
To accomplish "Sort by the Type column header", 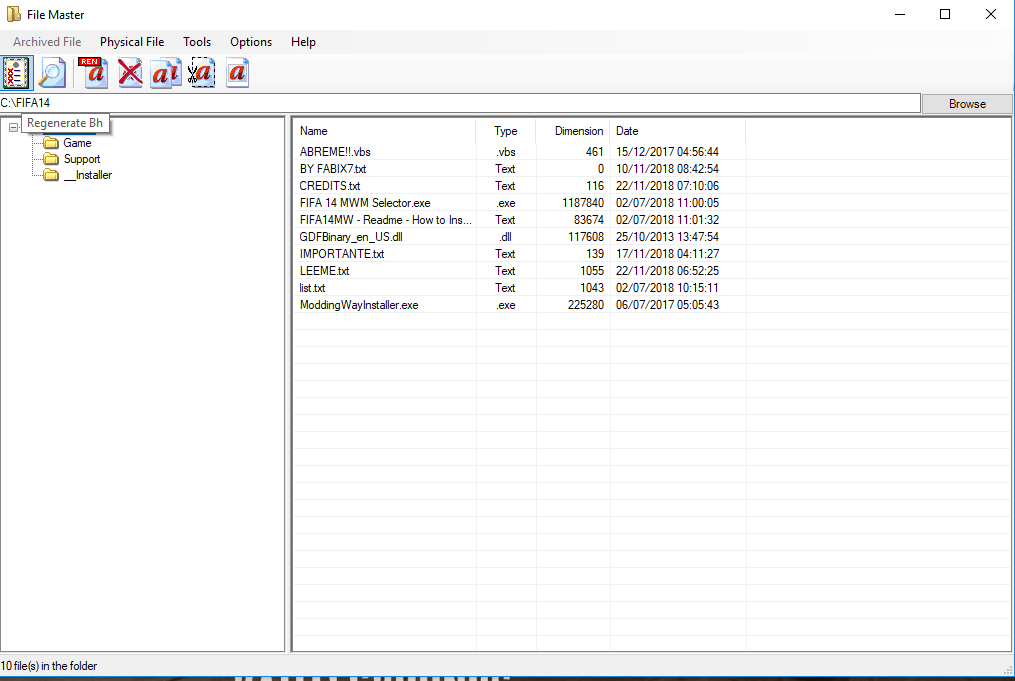I will tap(506, 131).
